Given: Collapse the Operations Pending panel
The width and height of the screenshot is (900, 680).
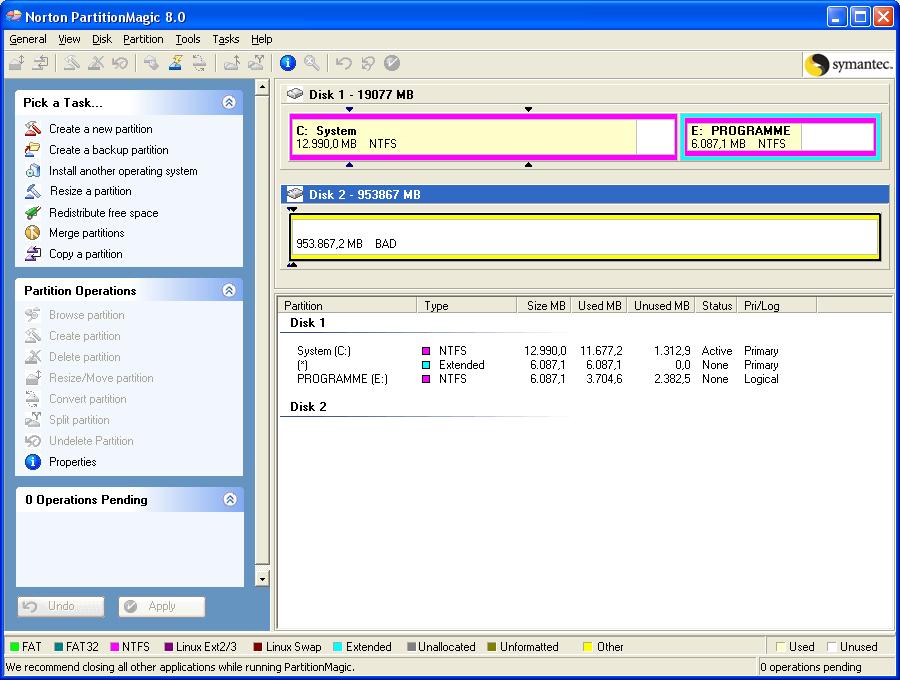Looking at the screenshot, I should [x=230, y=499].
